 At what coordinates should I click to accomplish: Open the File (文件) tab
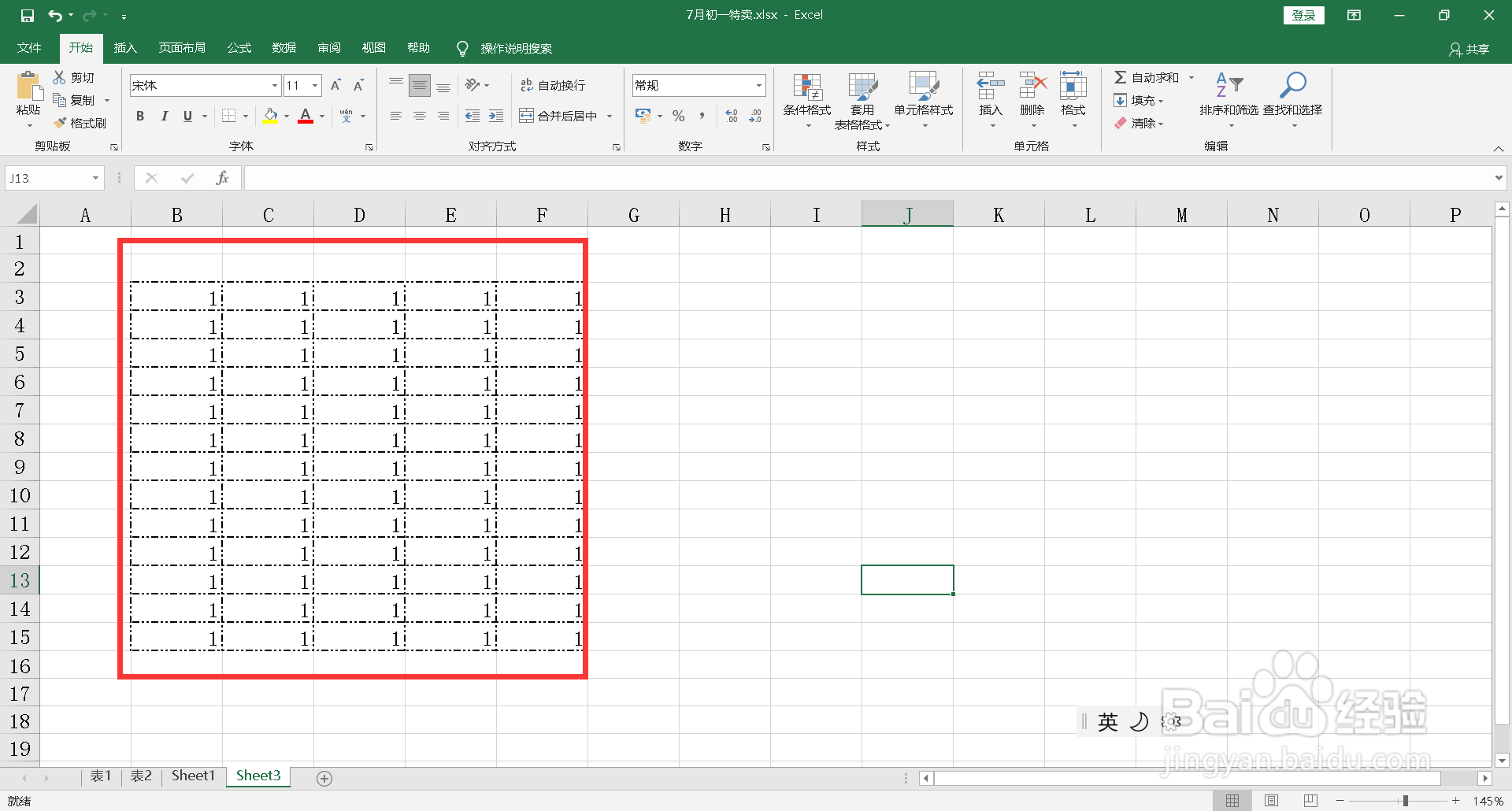coord(29,48)
